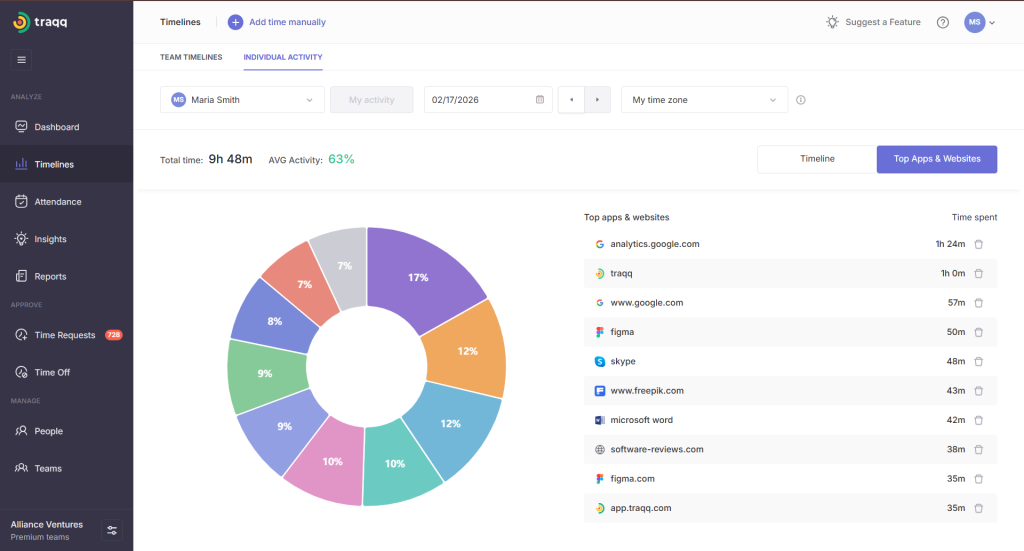Click the Suggest a Feature lightbulb icon
Image resolution: width=1024 pixels, height=551 pixels.
click(x=832, y=22)
